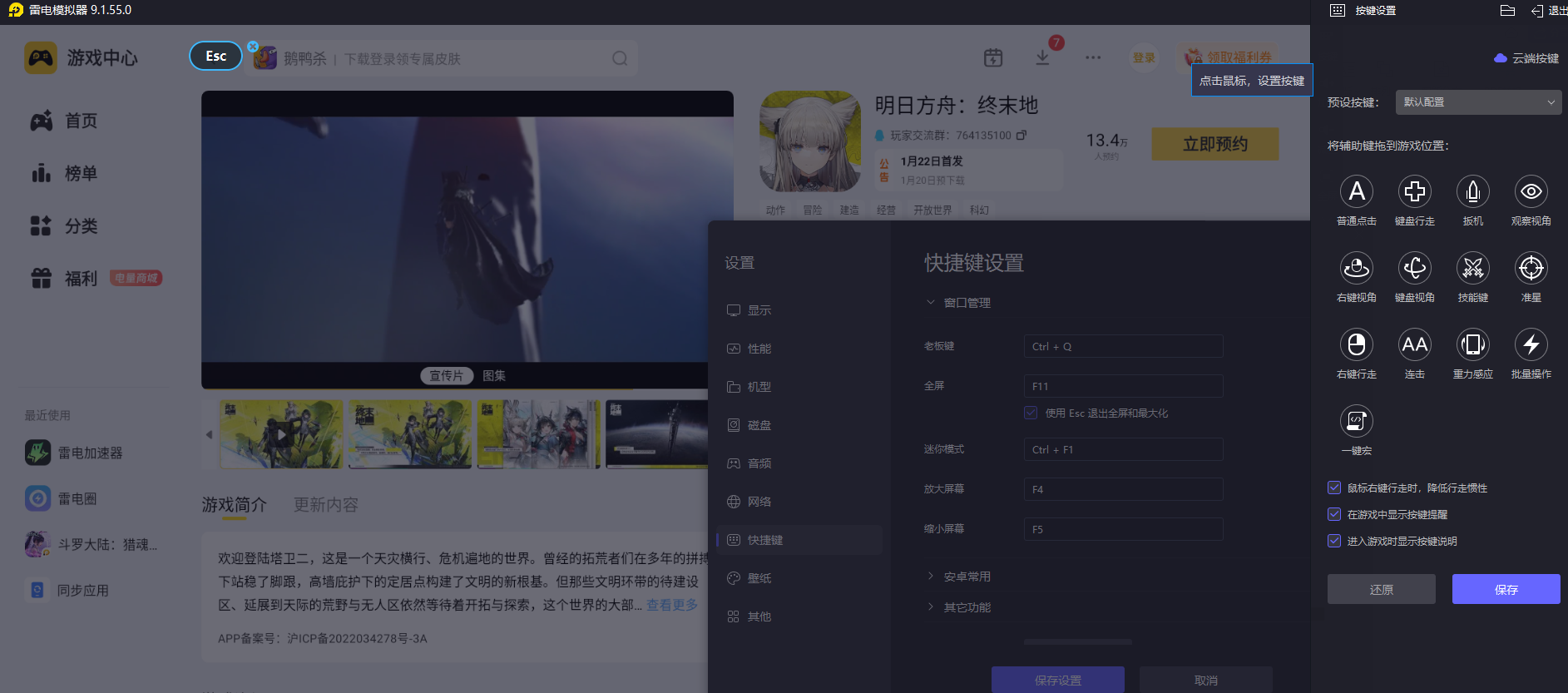Open the keymap folder icon
This screenshot has width=1568, height=693.
[x=1507, y=11]
